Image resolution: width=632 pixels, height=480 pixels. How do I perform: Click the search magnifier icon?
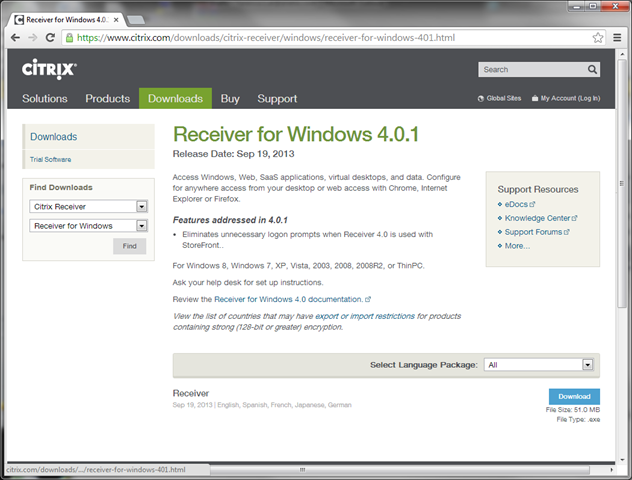(x=592, y=69)
